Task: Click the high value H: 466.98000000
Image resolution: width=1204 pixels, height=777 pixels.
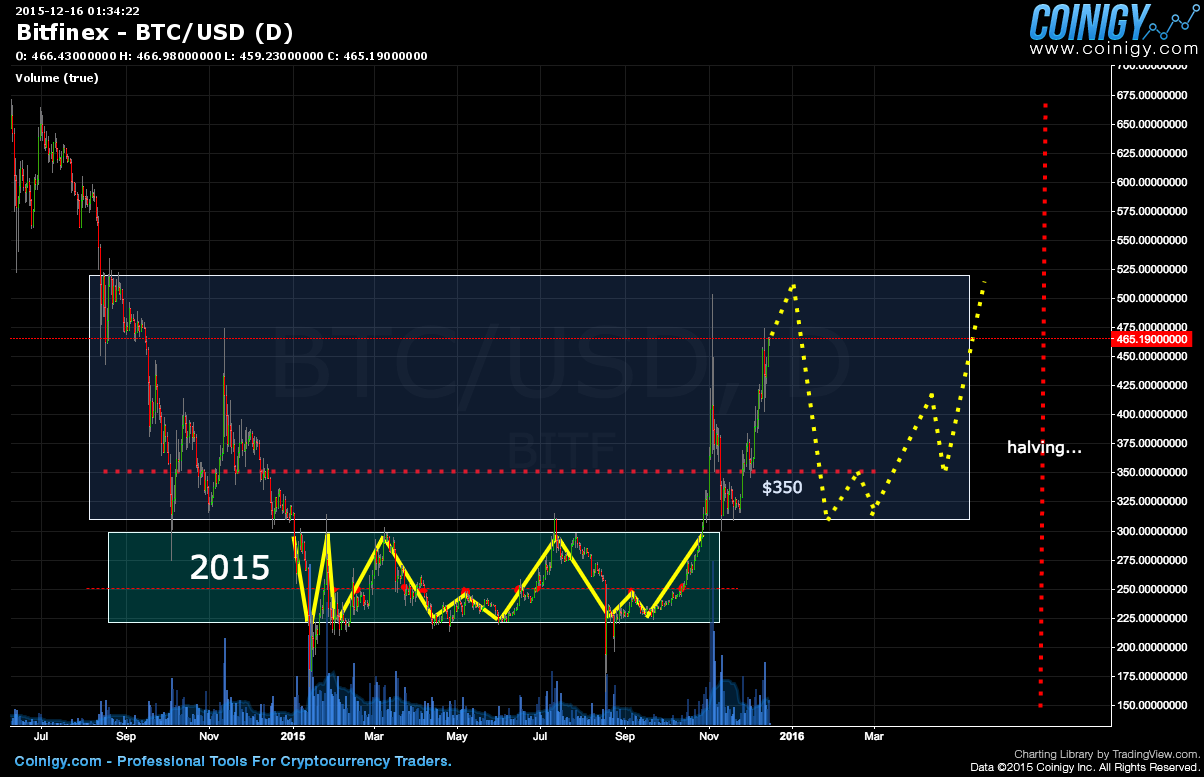Action: (x=169, y=56)
